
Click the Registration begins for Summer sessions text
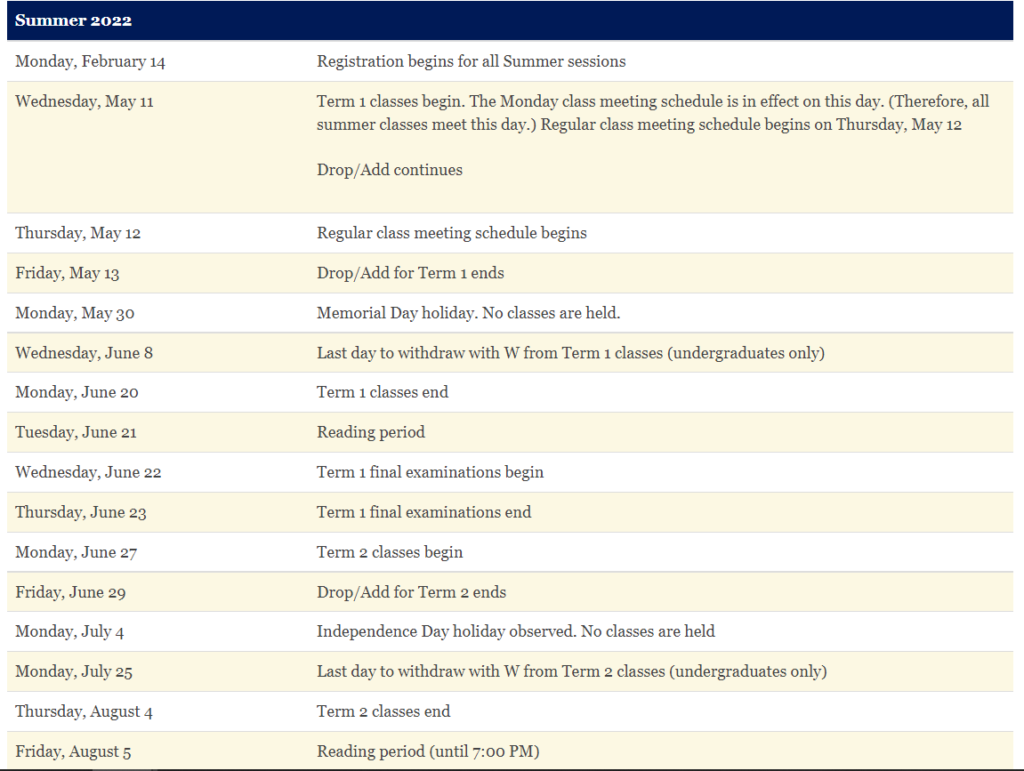point(470,61)
